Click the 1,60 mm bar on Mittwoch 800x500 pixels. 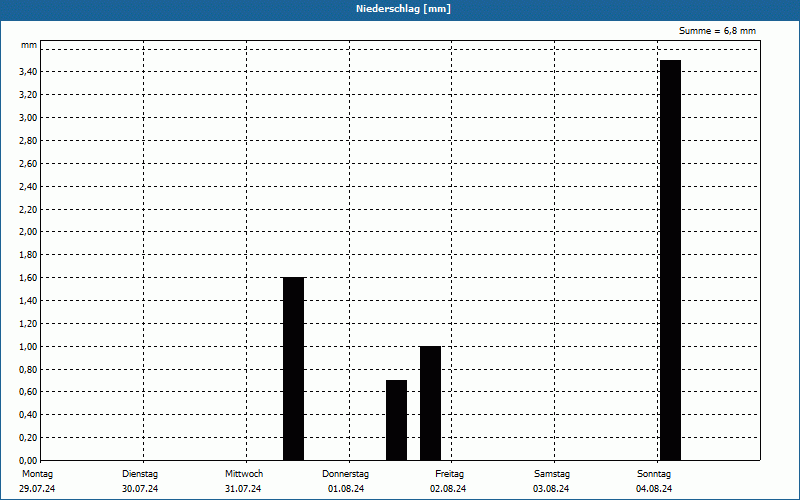[293, 369]
